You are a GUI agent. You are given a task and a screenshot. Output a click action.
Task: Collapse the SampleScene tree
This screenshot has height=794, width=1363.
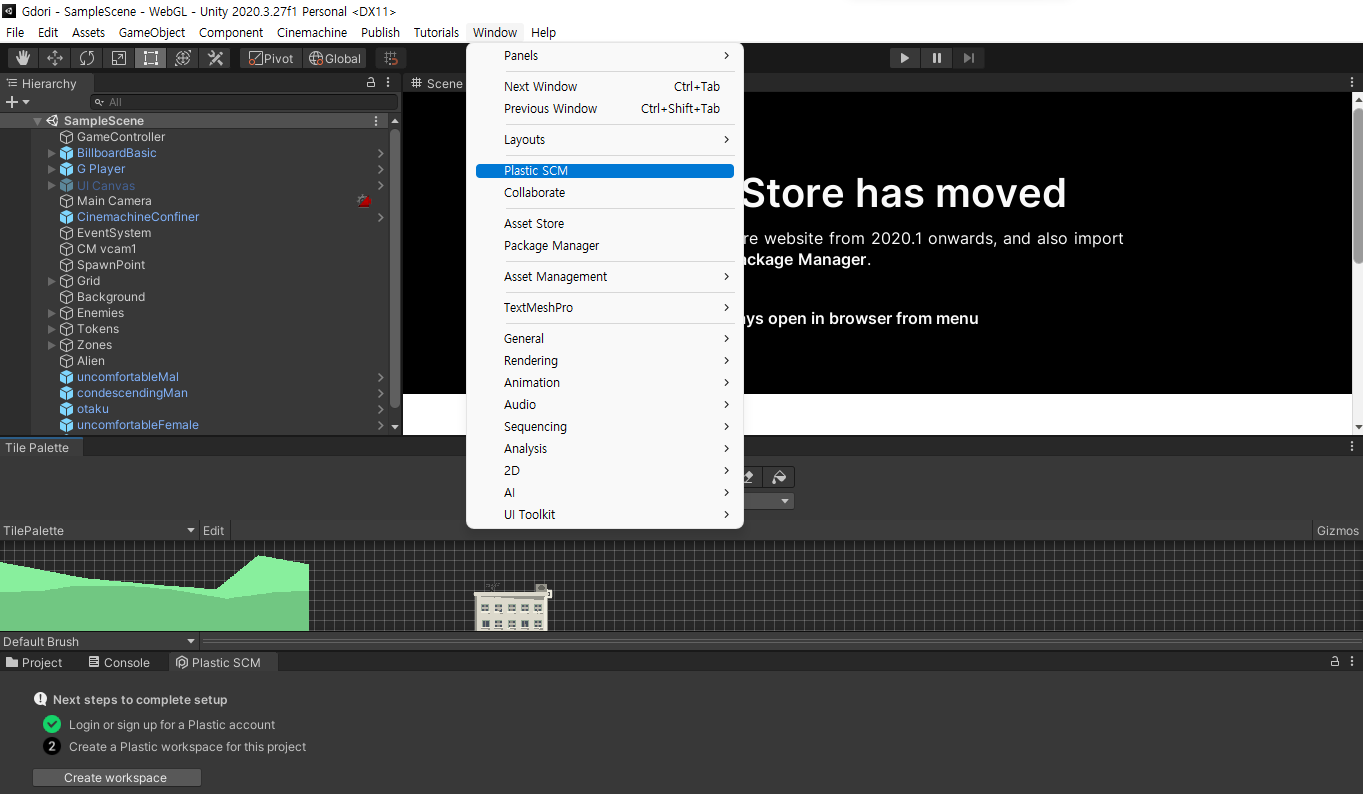(37, 121)
